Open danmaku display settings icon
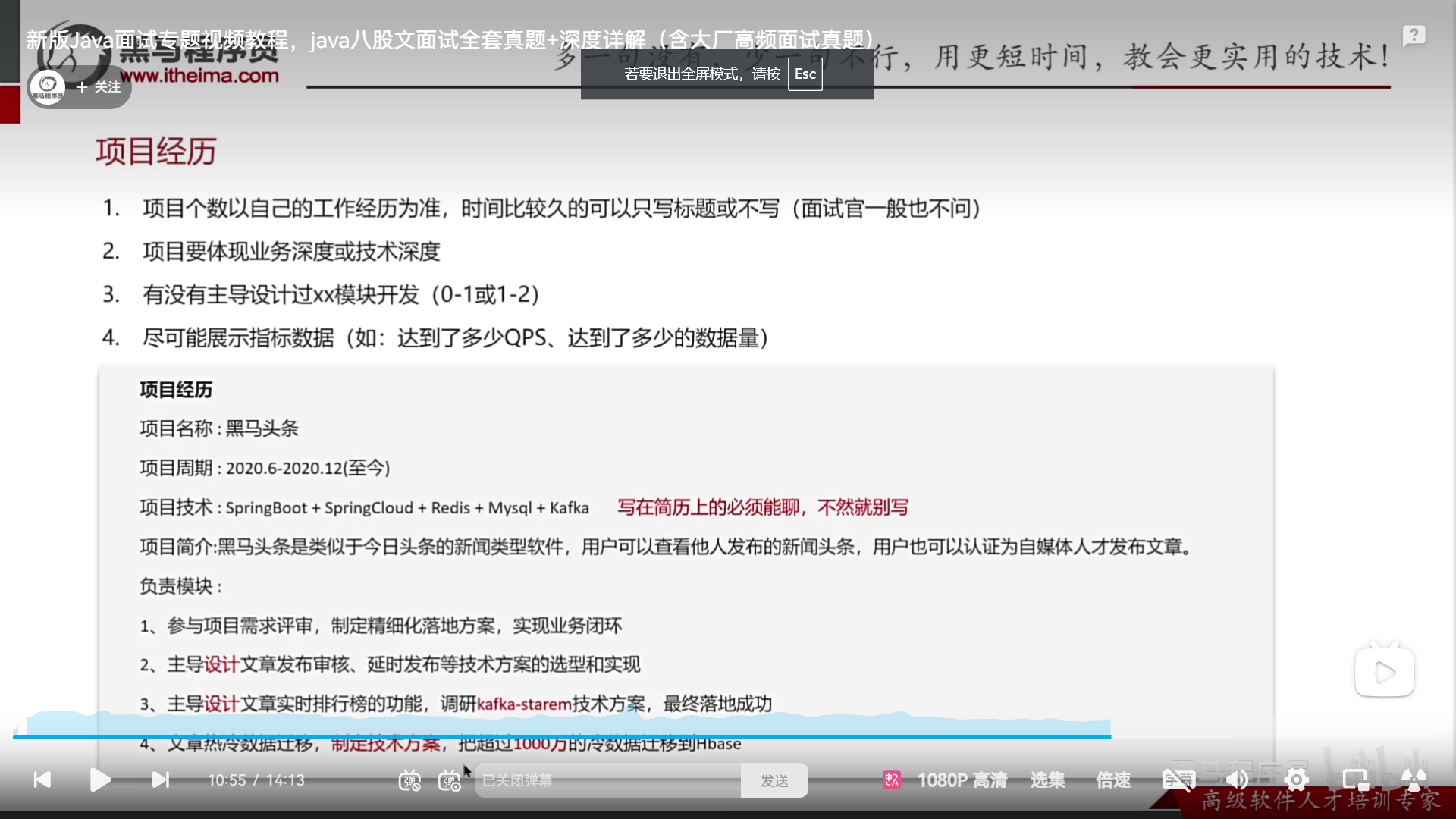1456x819 pixels. click(x=449, y=780)
